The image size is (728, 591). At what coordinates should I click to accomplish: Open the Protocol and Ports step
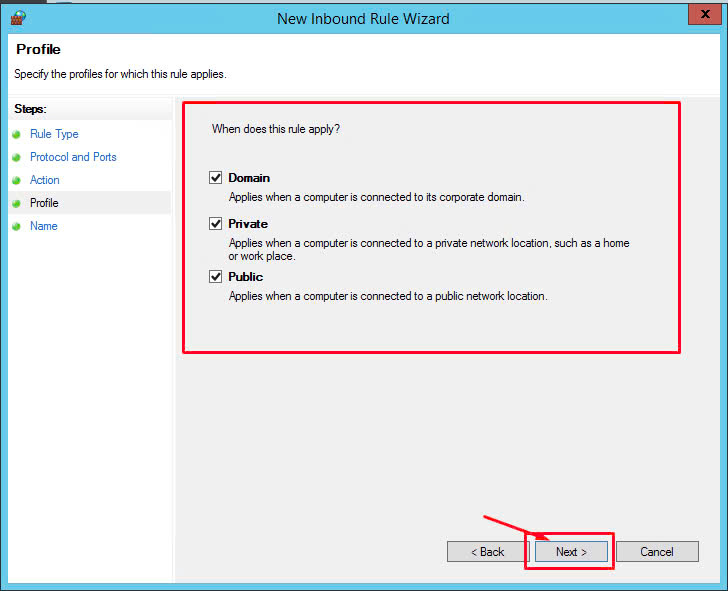click(73, 157)
